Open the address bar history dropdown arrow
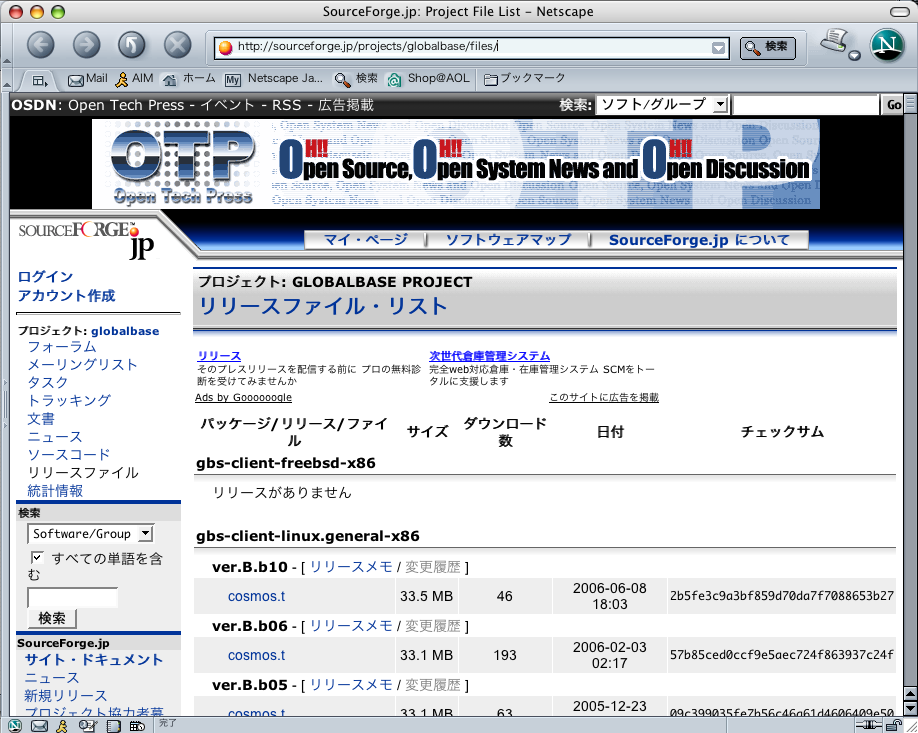918x733 pixels. click(718, 48)
